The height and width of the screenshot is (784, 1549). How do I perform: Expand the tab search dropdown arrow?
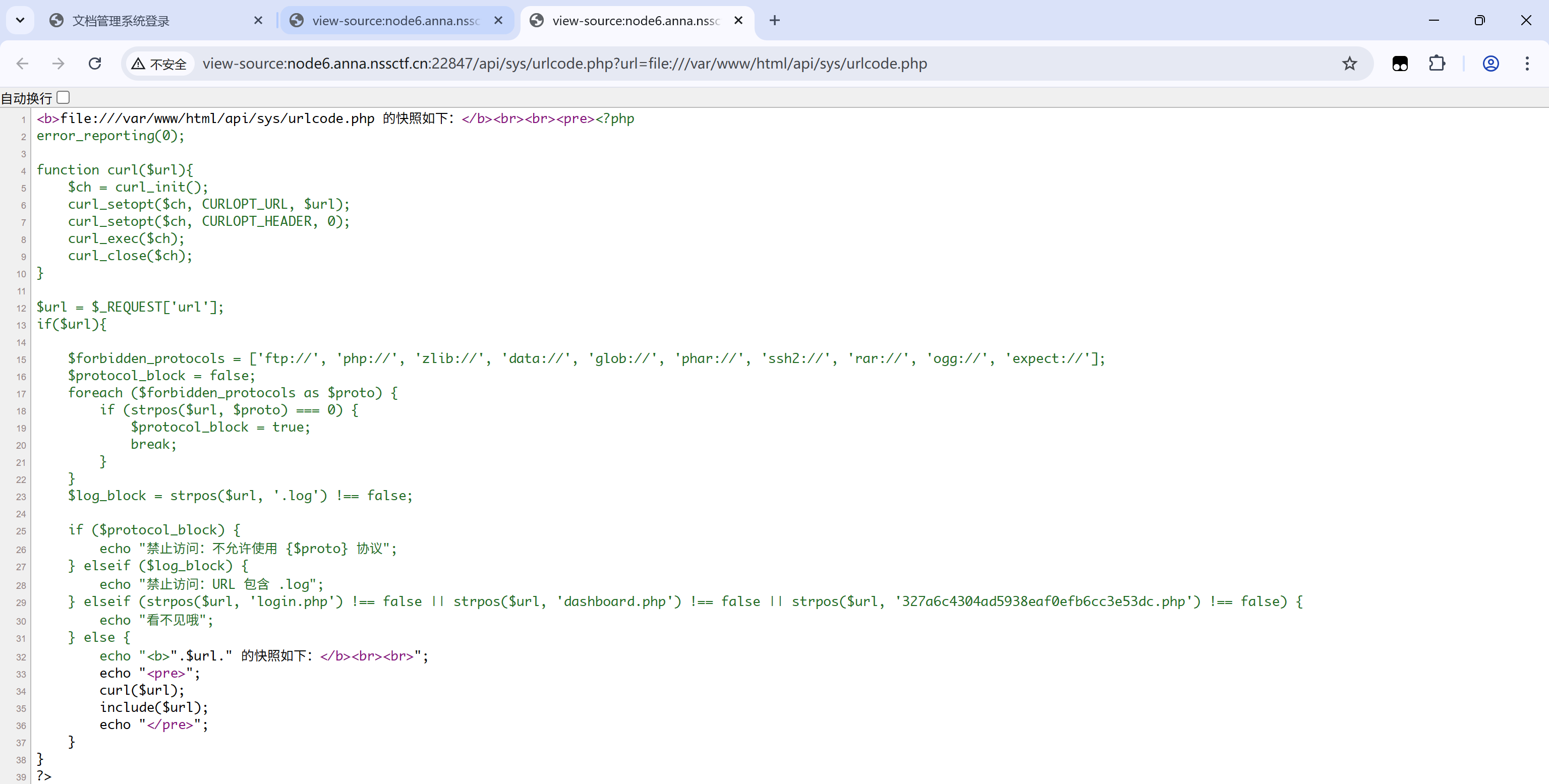(20, 21)
